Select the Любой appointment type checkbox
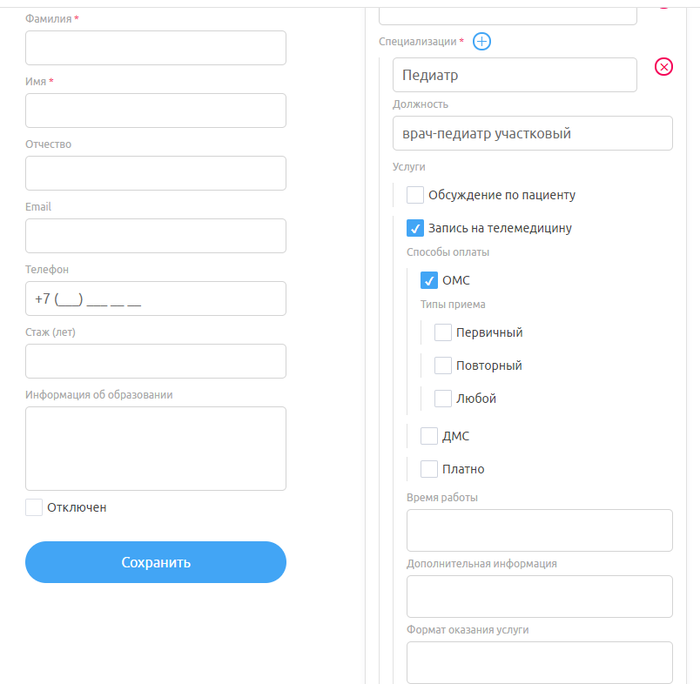Screen dimensions: 700x684 [443, 399]
